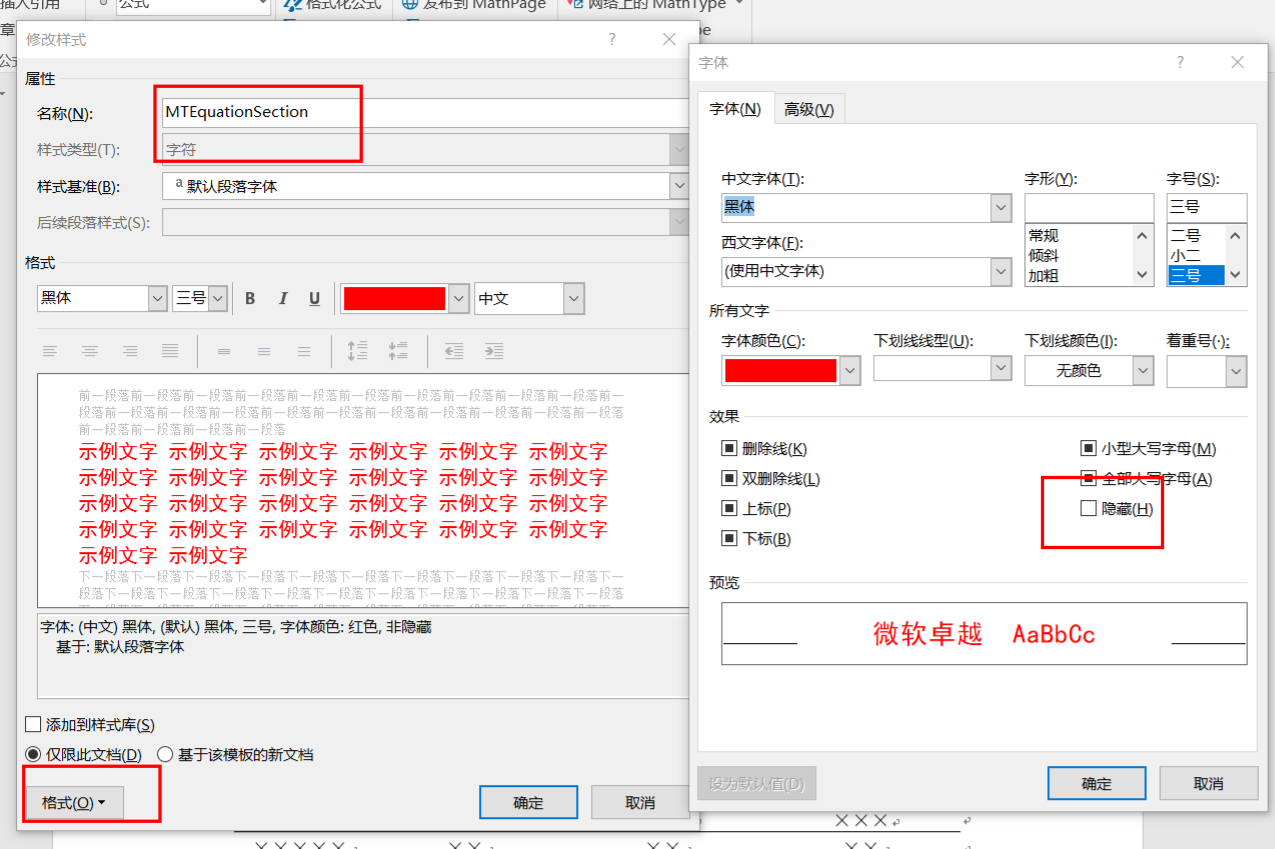This screenshot has width=1275, height=849.
Task: Select the 字体(N) tab
Action: (735, 109)
